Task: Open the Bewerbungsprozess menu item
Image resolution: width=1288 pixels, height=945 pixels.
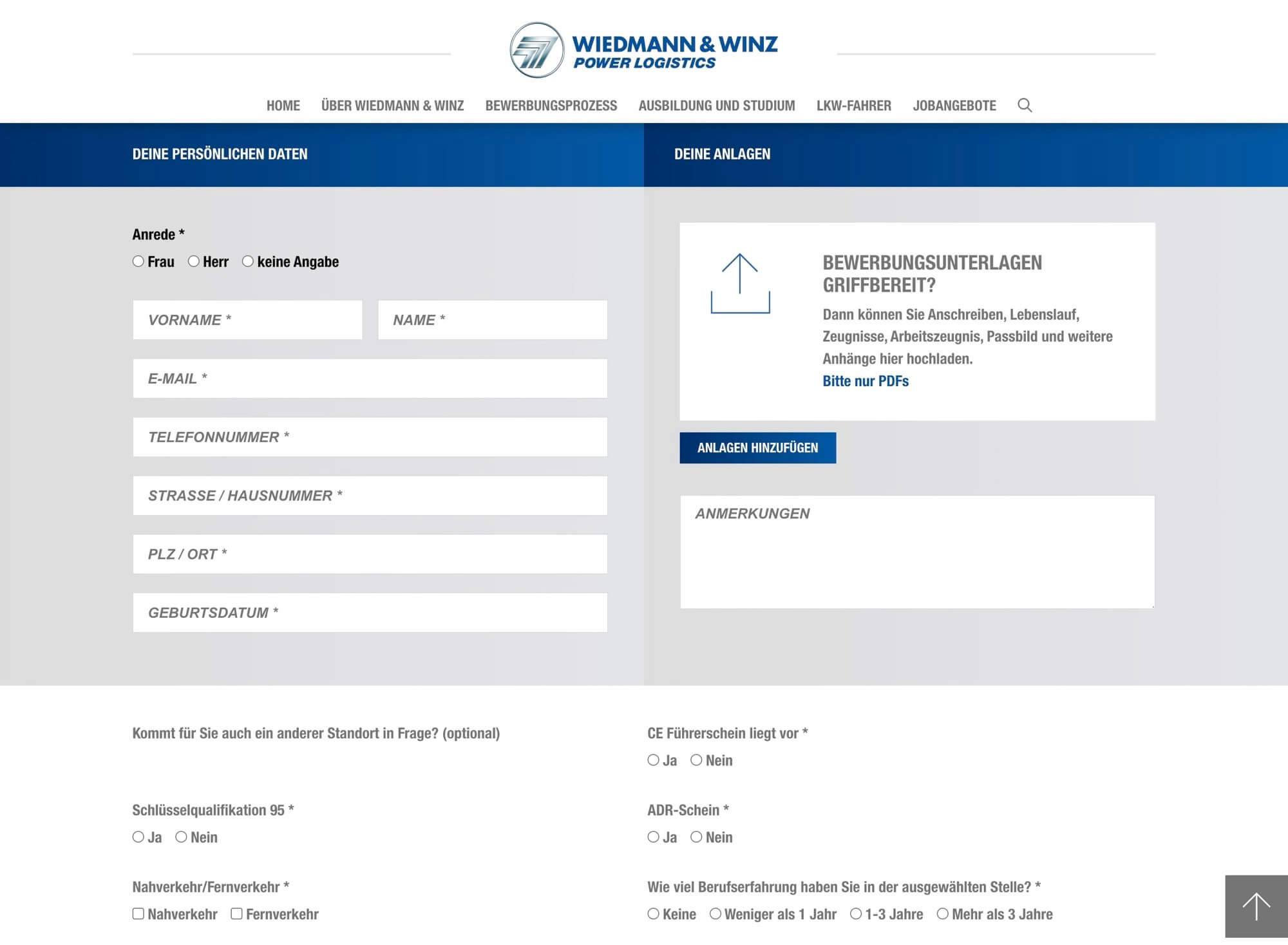Action: tap(551, 106)
